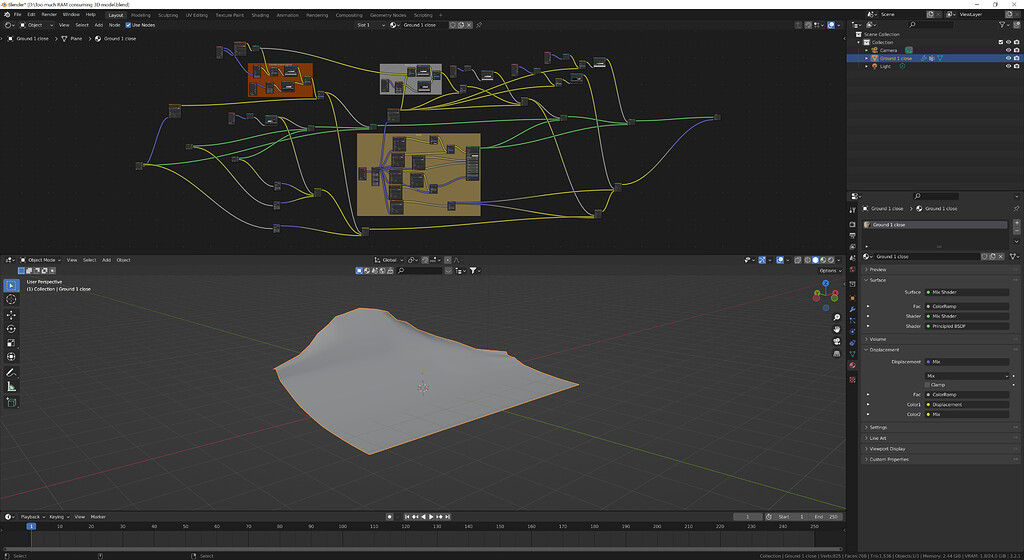The width and height of the screenshot is (1024, 560).
Task: Open viewport header Add menu
Action: click(x=106, y=260)
